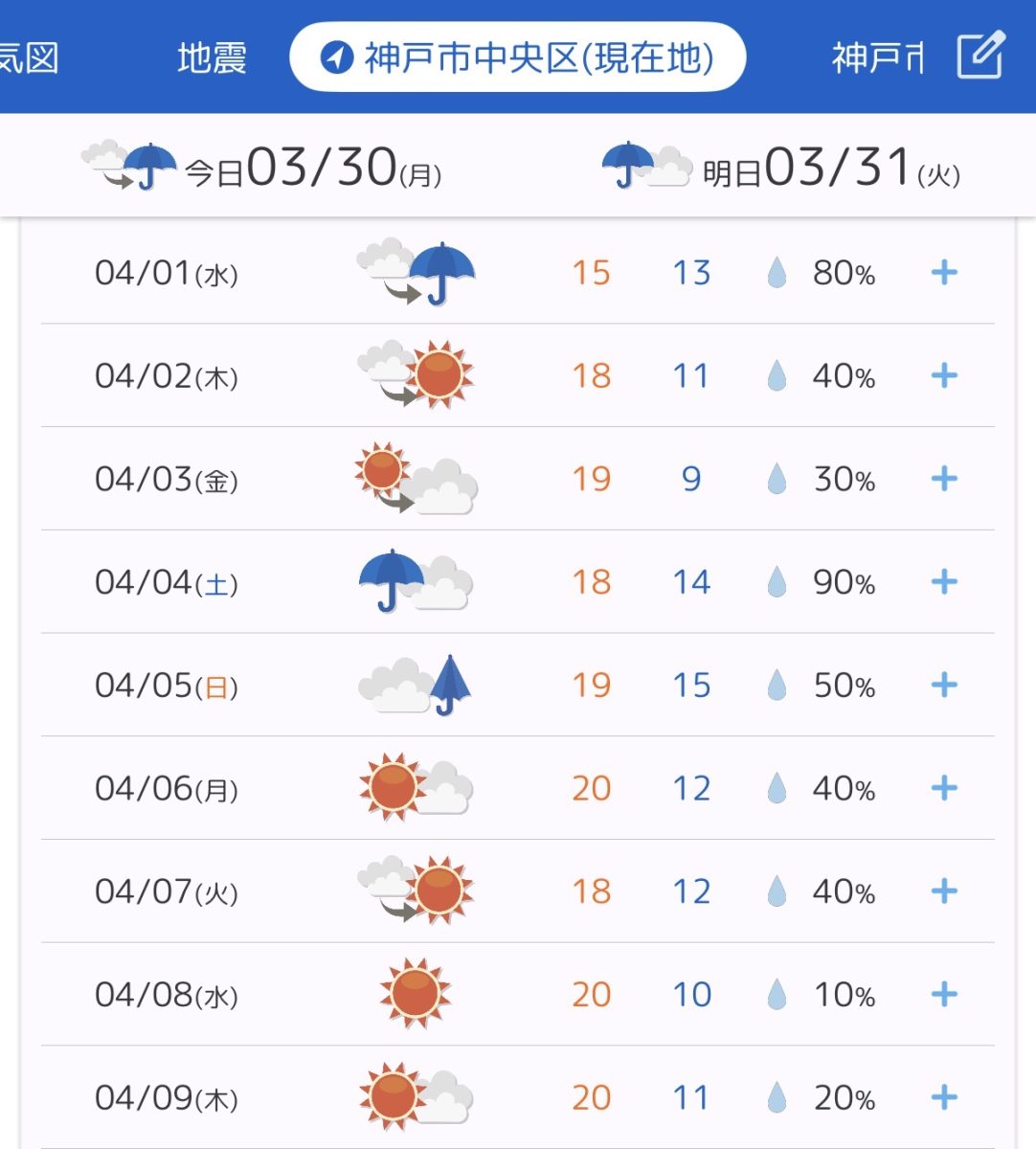Tap the edit locations pencil icon
Screen dimensions: 1036x1149
tap(980, 56)
